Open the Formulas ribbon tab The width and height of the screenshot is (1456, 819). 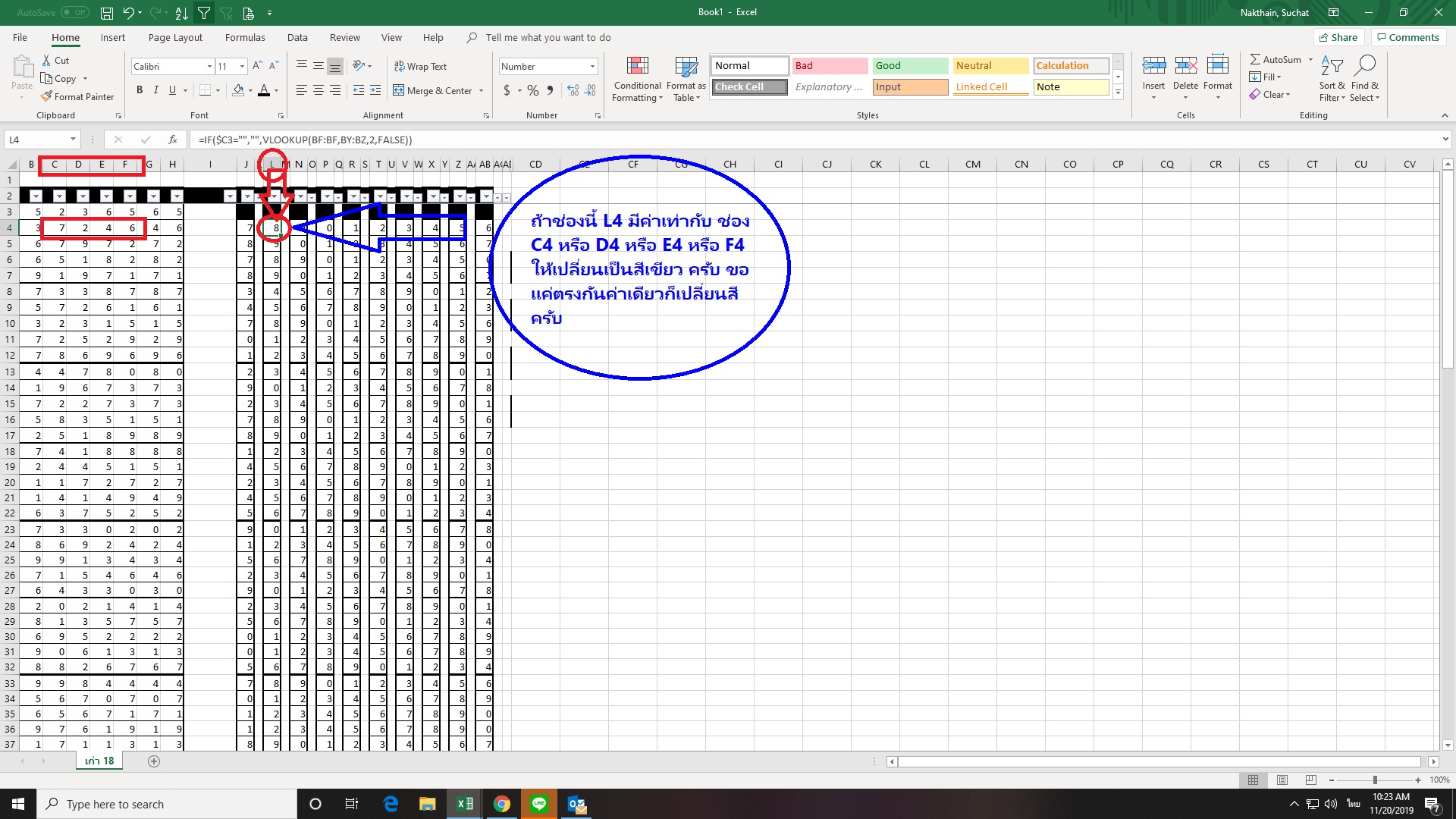click(x=245, y=37)
